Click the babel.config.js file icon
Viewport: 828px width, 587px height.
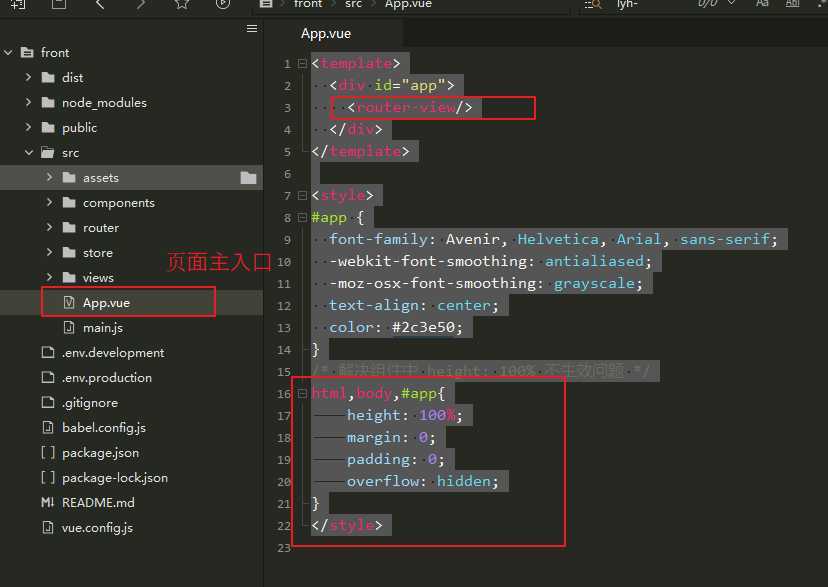(x=48, y=427)
